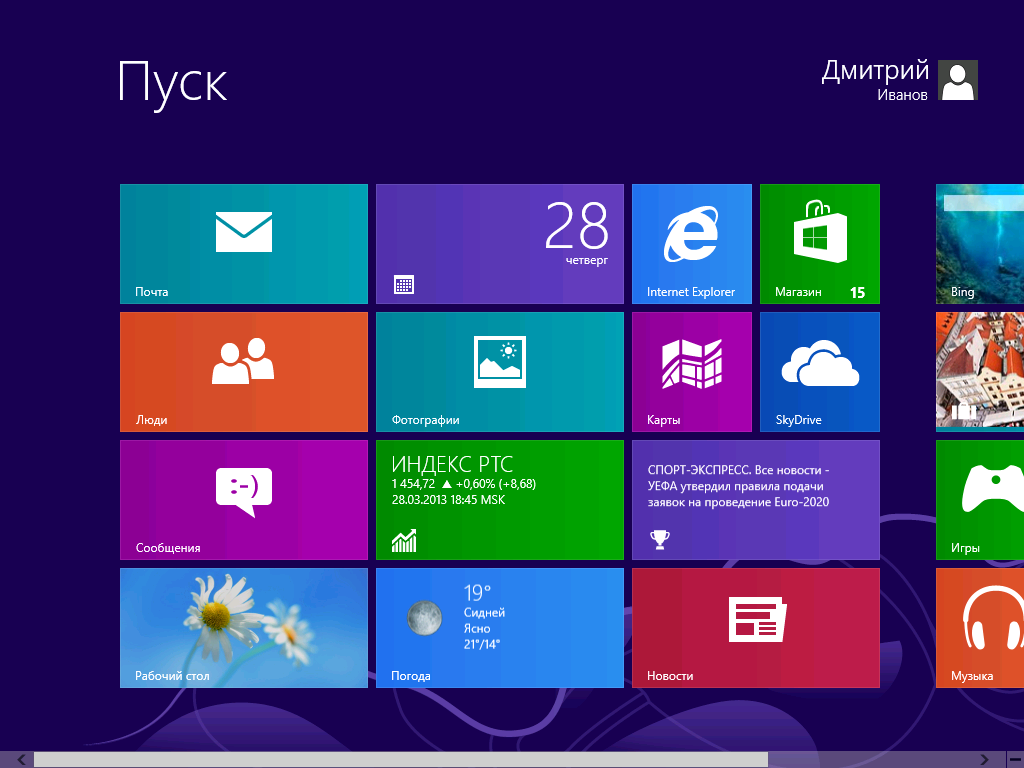Open the Новости news tile
Screen dimensions: 1024x768
tap(756, 628)
